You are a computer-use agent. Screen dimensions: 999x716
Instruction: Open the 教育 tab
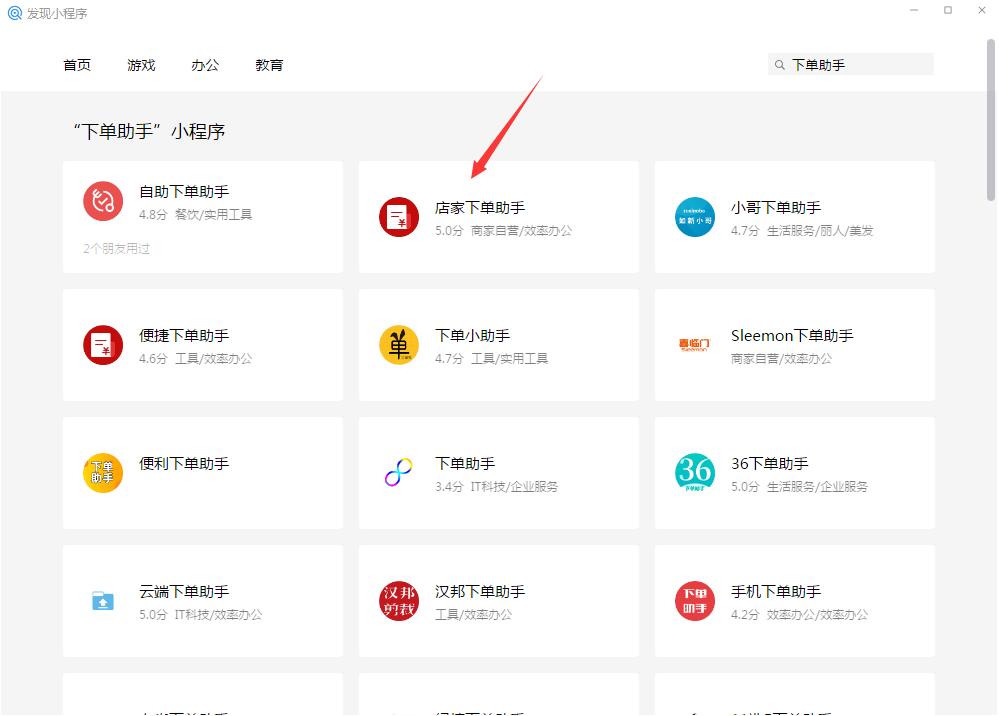click(x=269, y=65)
